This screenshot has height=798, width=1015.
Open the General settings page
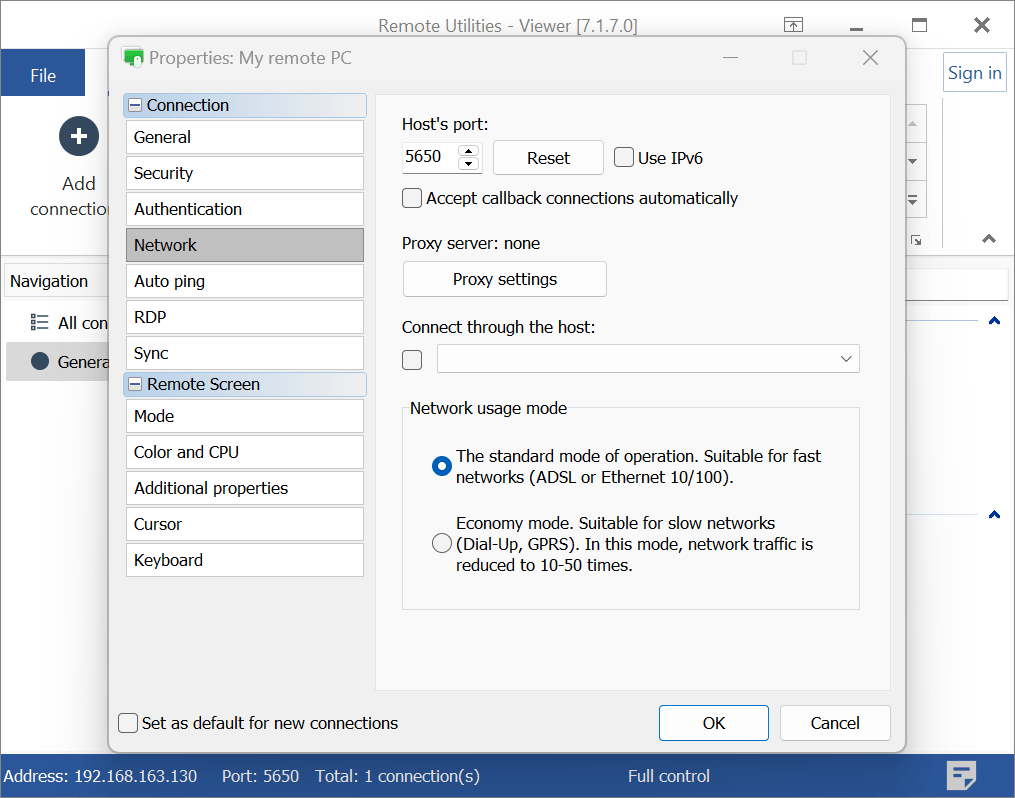245,137
